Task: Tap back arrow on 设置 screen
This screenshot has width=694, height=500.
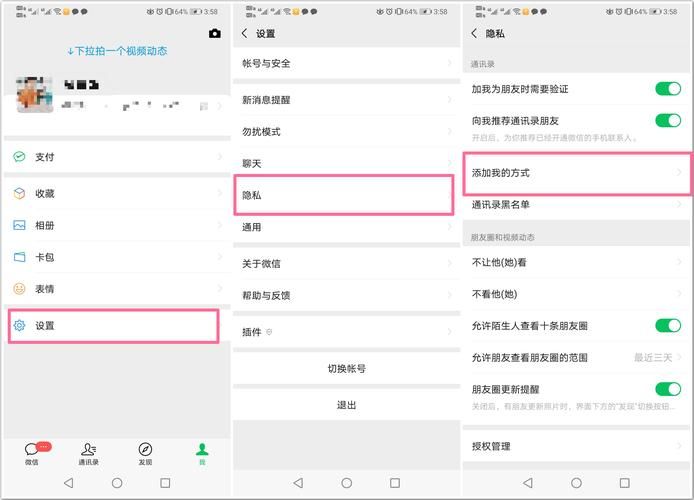Action: tap(244, 33)
